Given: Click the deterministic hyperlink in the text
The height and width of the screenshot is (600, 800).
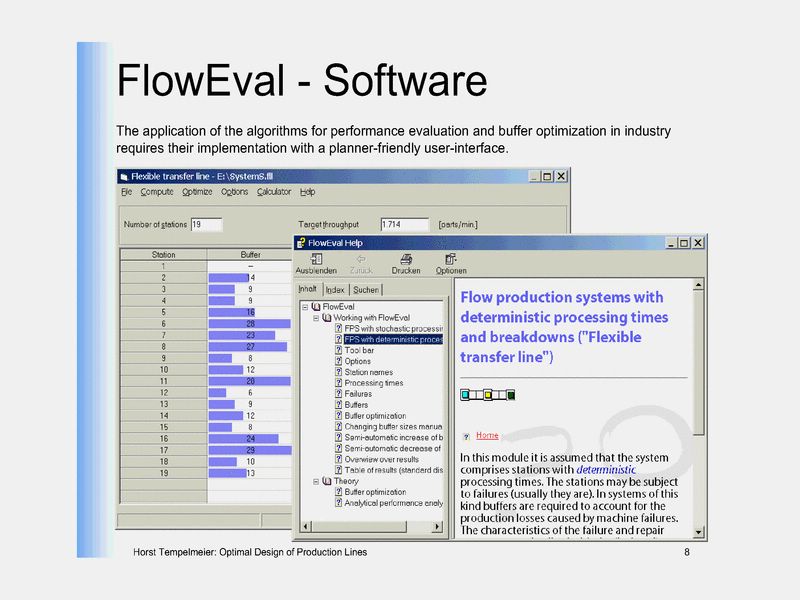Looking at the screenshot, I should click(606, 468).
